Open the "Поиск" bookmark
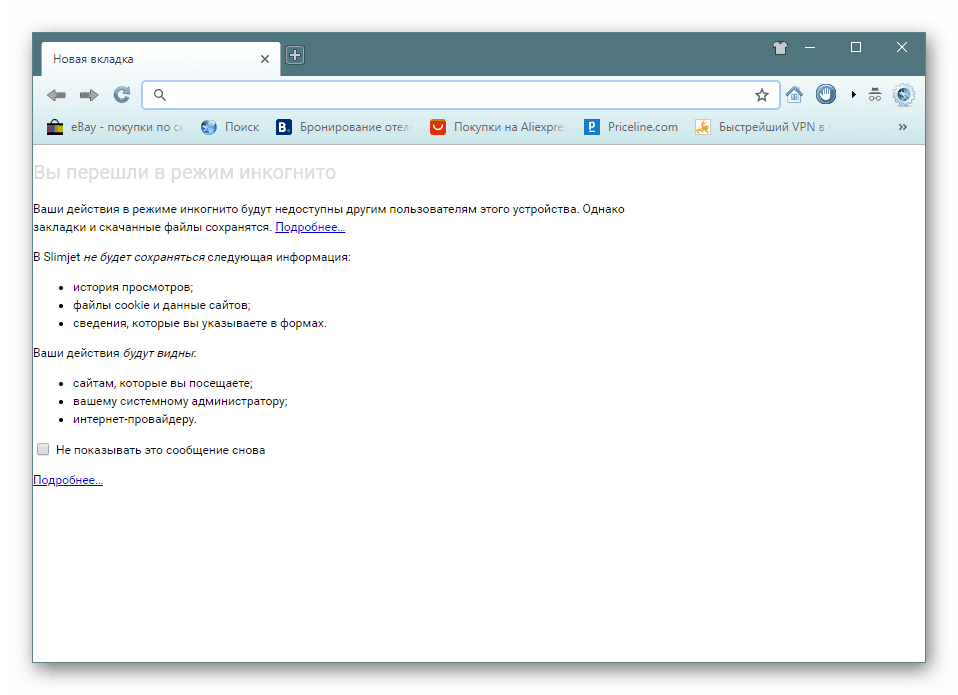The width and height of the screenshot is (958, 695). 230,127
